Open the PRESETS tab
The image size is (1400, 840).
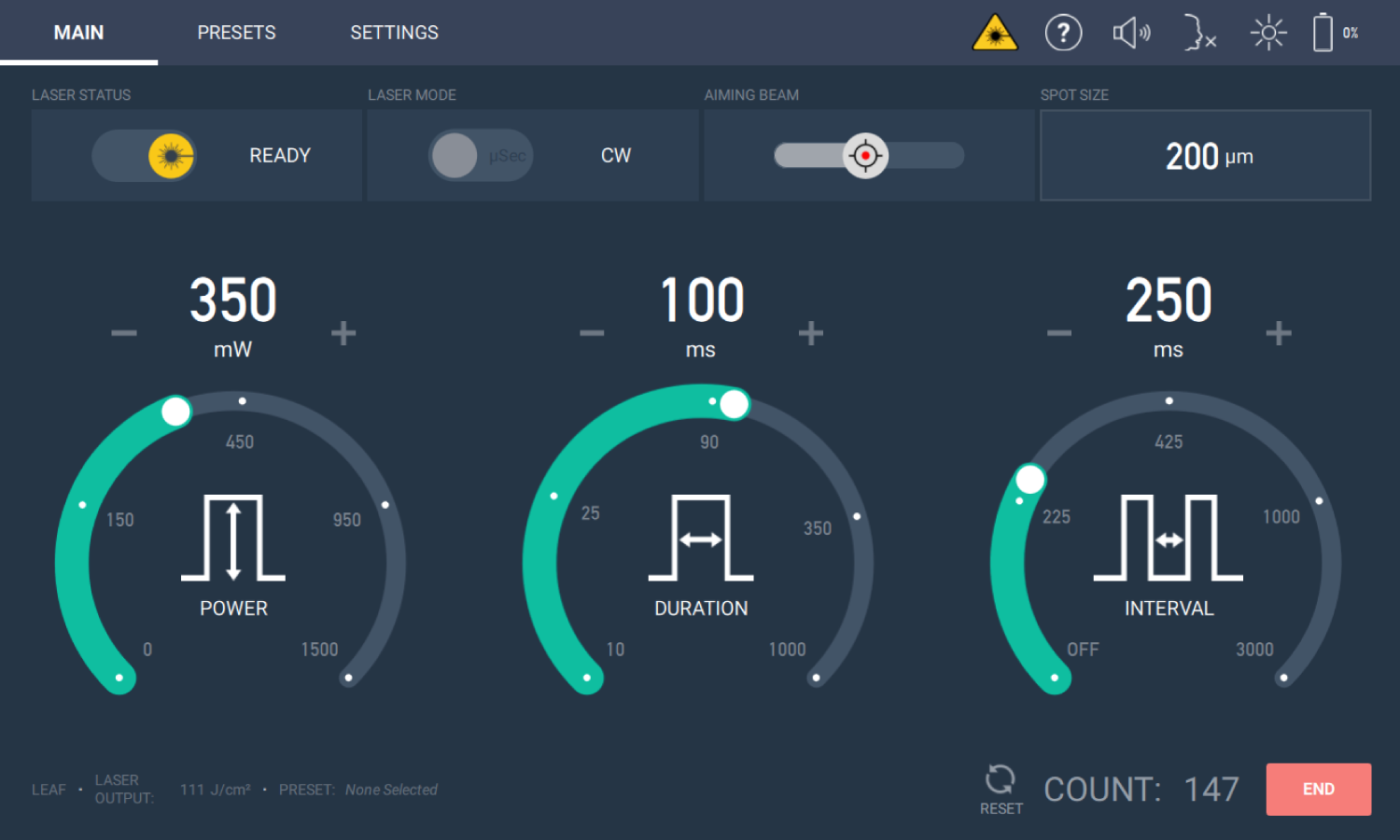pyautogui.click(x=236, y=32)
